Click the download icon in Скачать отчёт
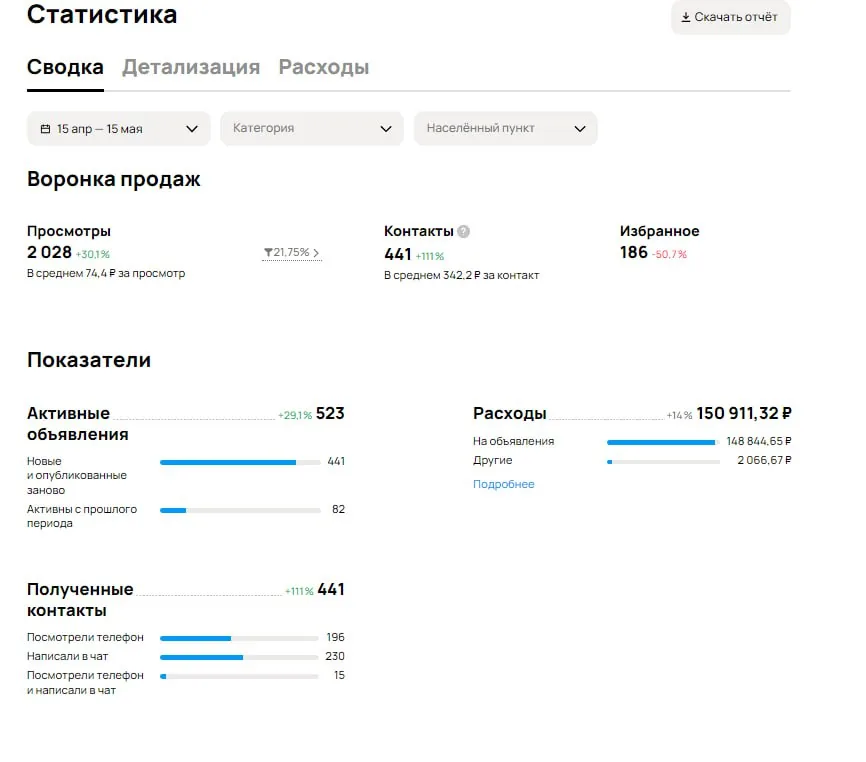This screenshot has height=762, width=866. coord(685,17)
